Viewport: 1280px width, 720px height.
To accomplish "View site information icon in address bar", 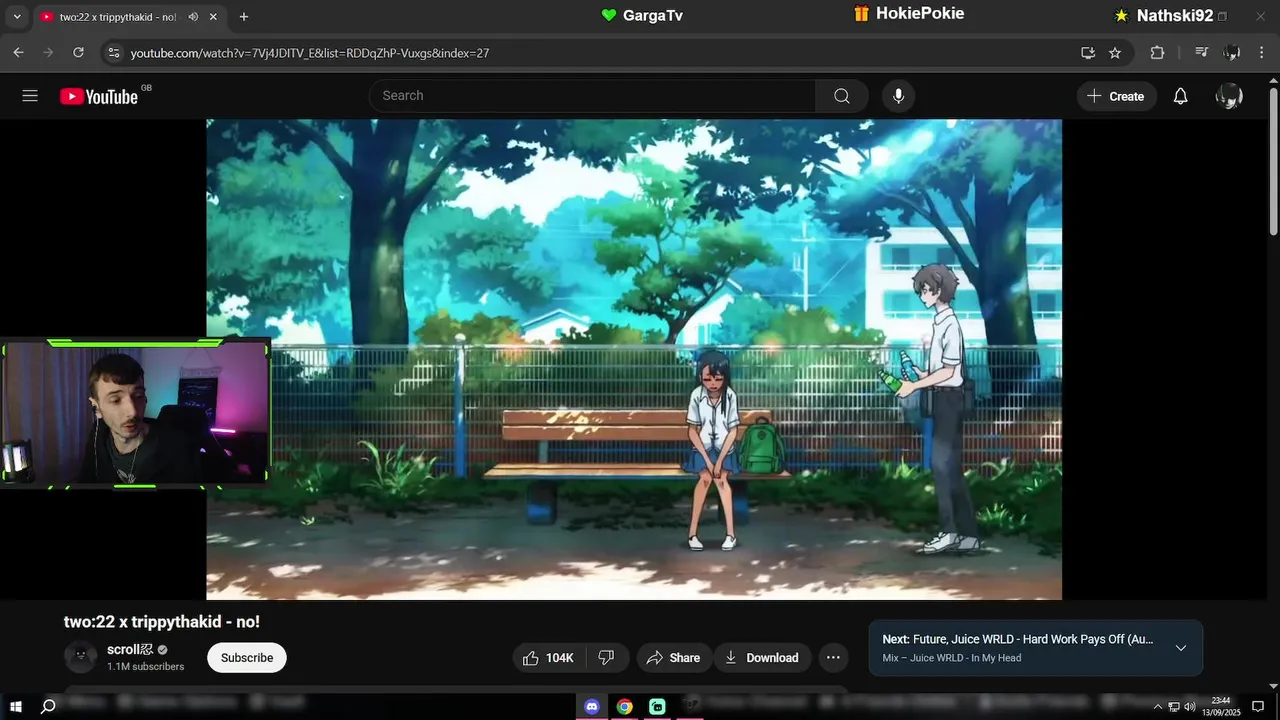I will (114, 53).
